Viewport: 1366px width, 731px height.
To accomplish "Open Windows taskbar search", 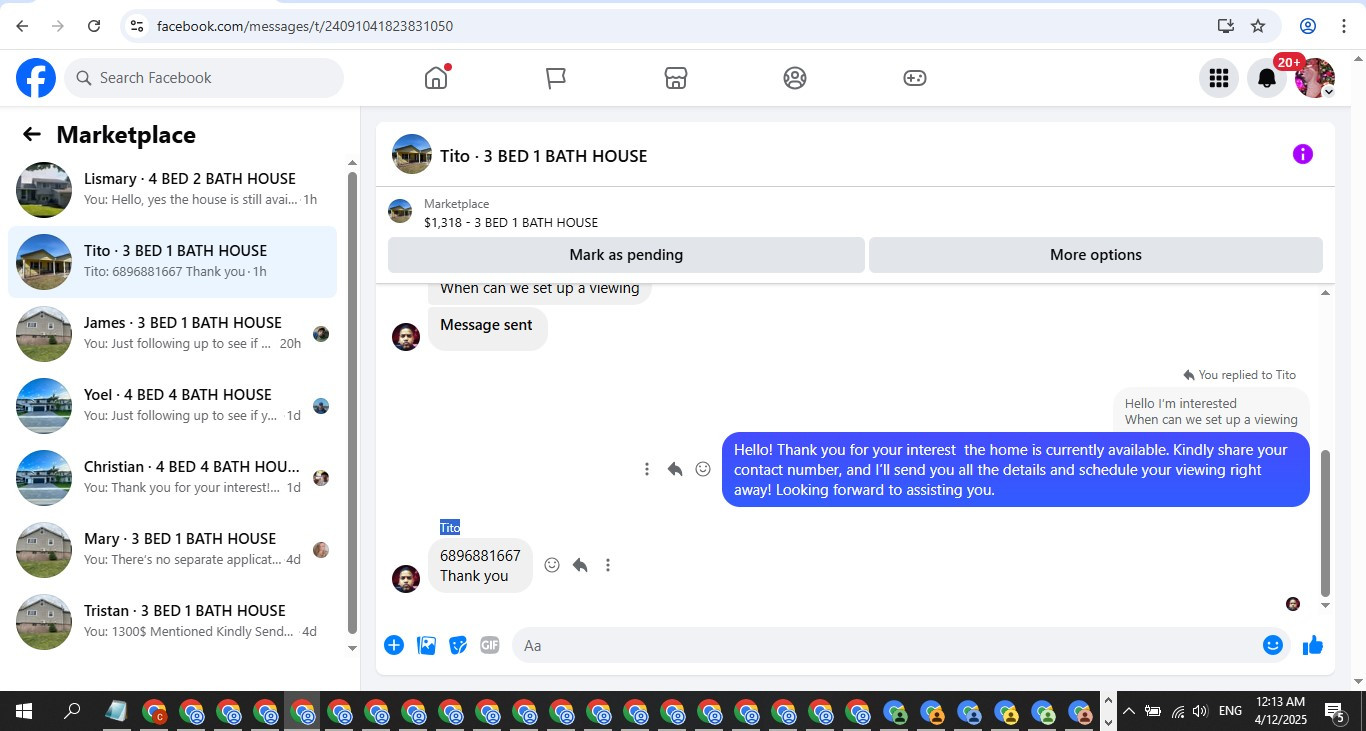I will [72, 711].
